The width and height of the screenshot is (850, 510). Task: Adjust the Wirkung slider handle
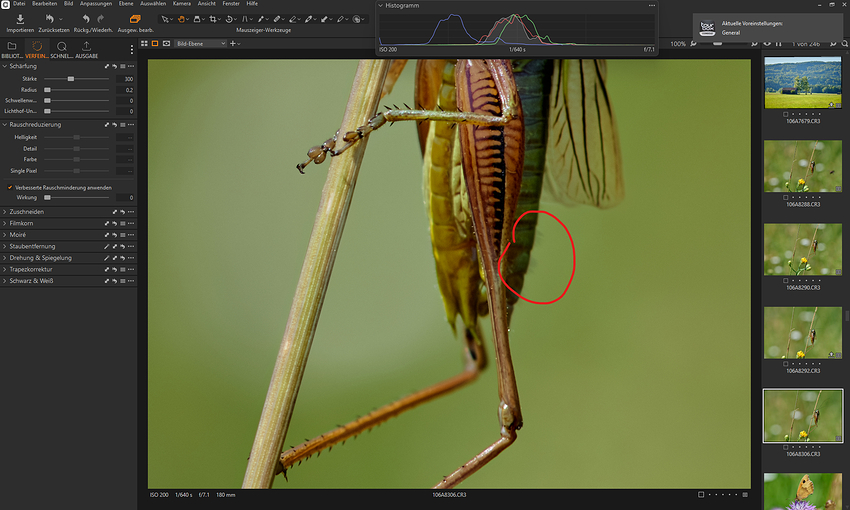48,198
